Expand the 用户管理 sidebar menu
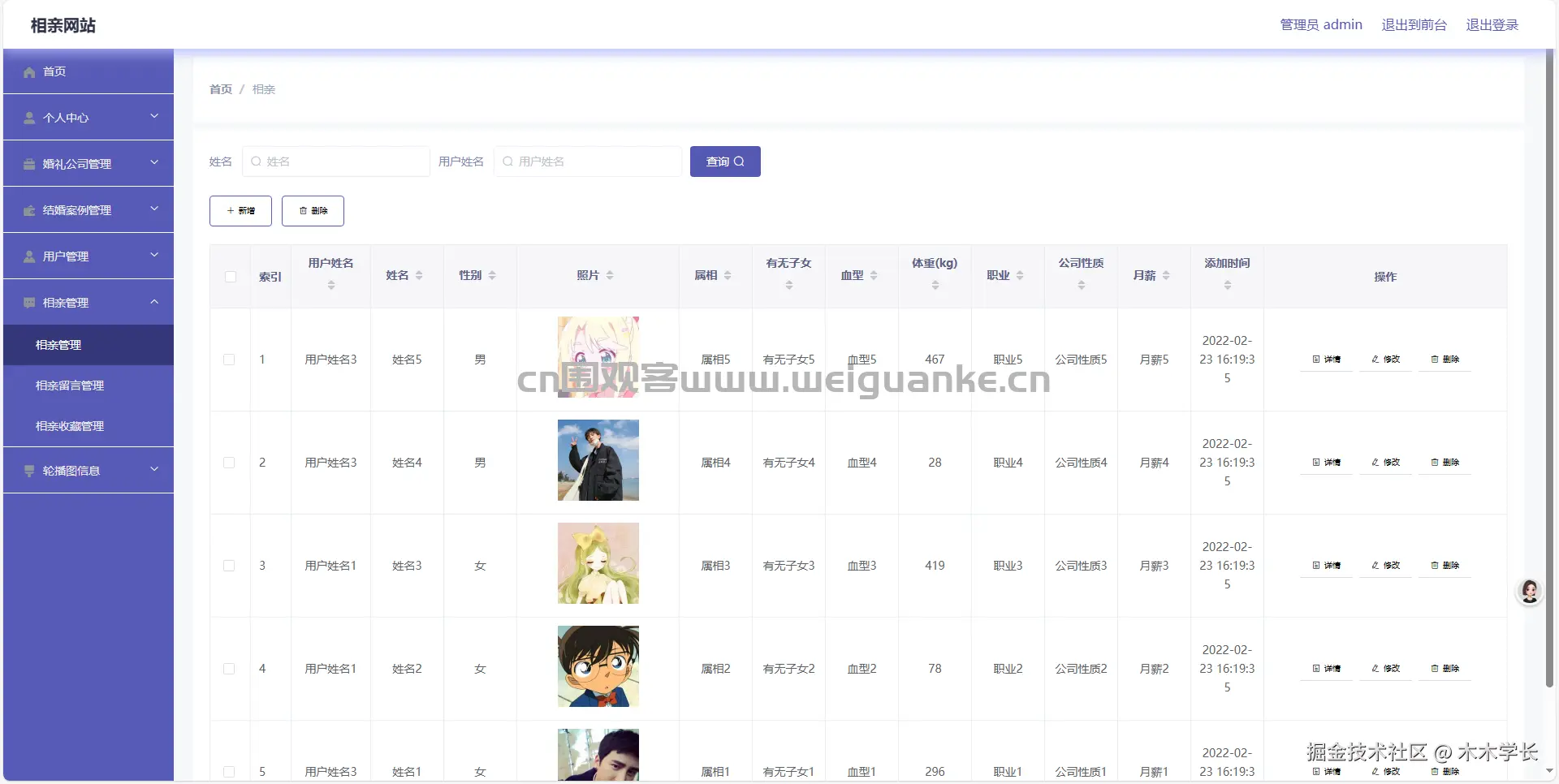The image size is (1559, 784). (x=89, y=256)
